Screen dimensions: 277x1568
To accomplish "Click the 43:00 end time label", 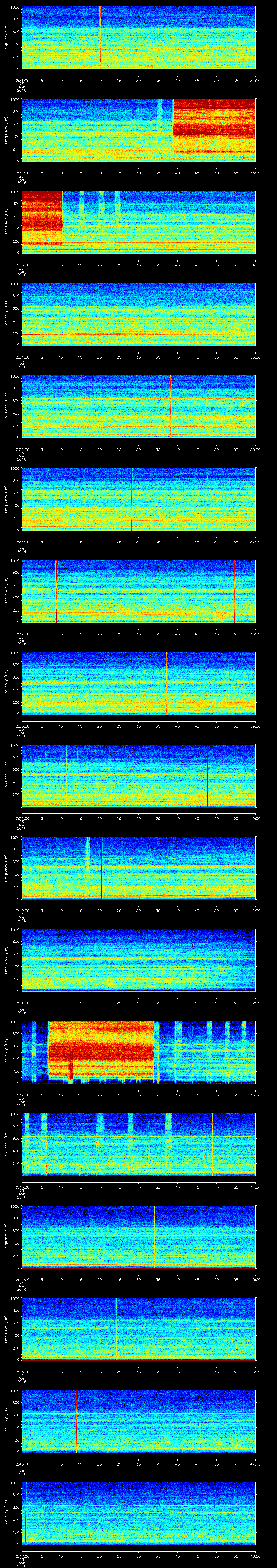I will tap(255, 1095).
